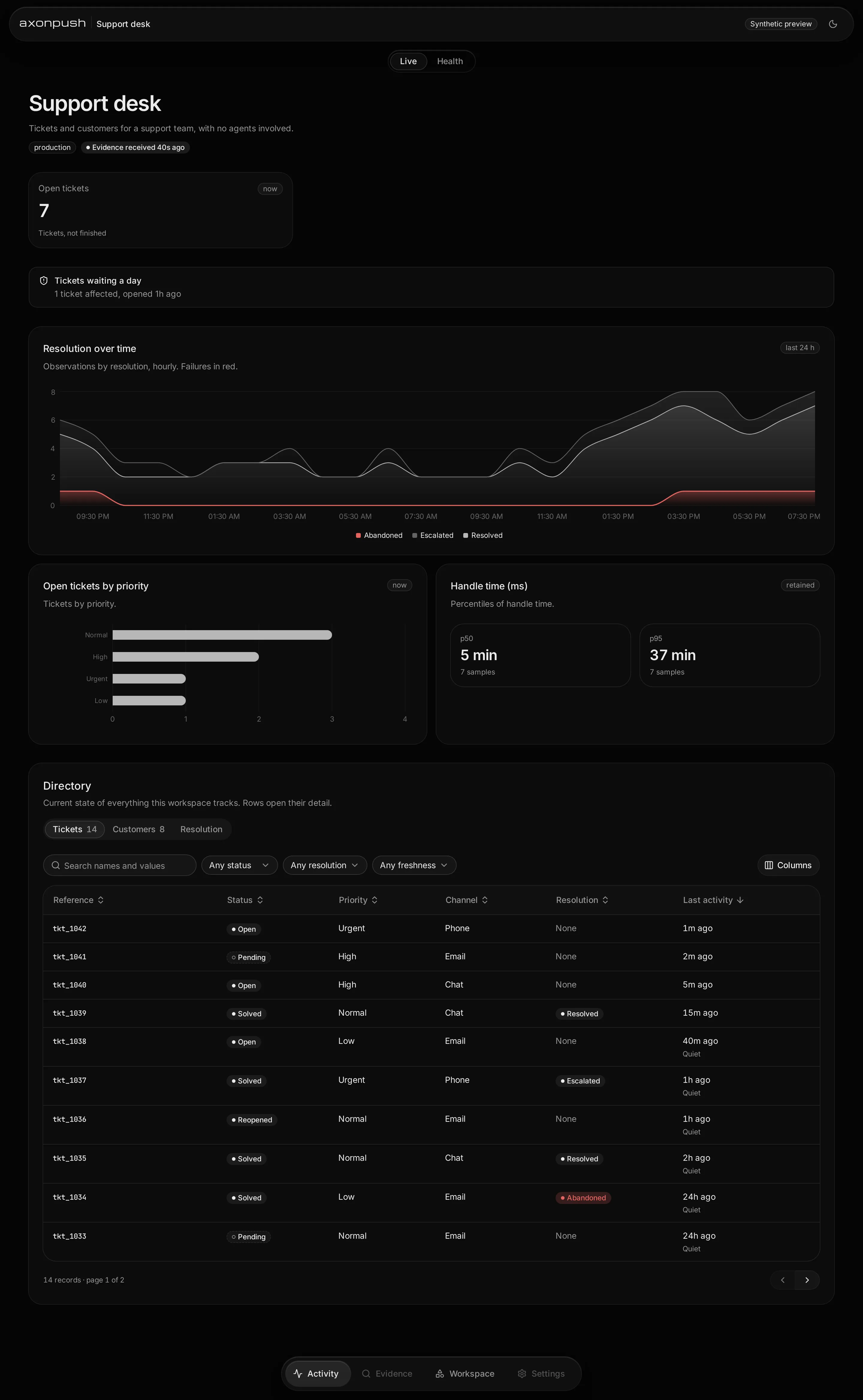
Task: Toggle Resolved series in chart legend
Action: pos(483,535)
